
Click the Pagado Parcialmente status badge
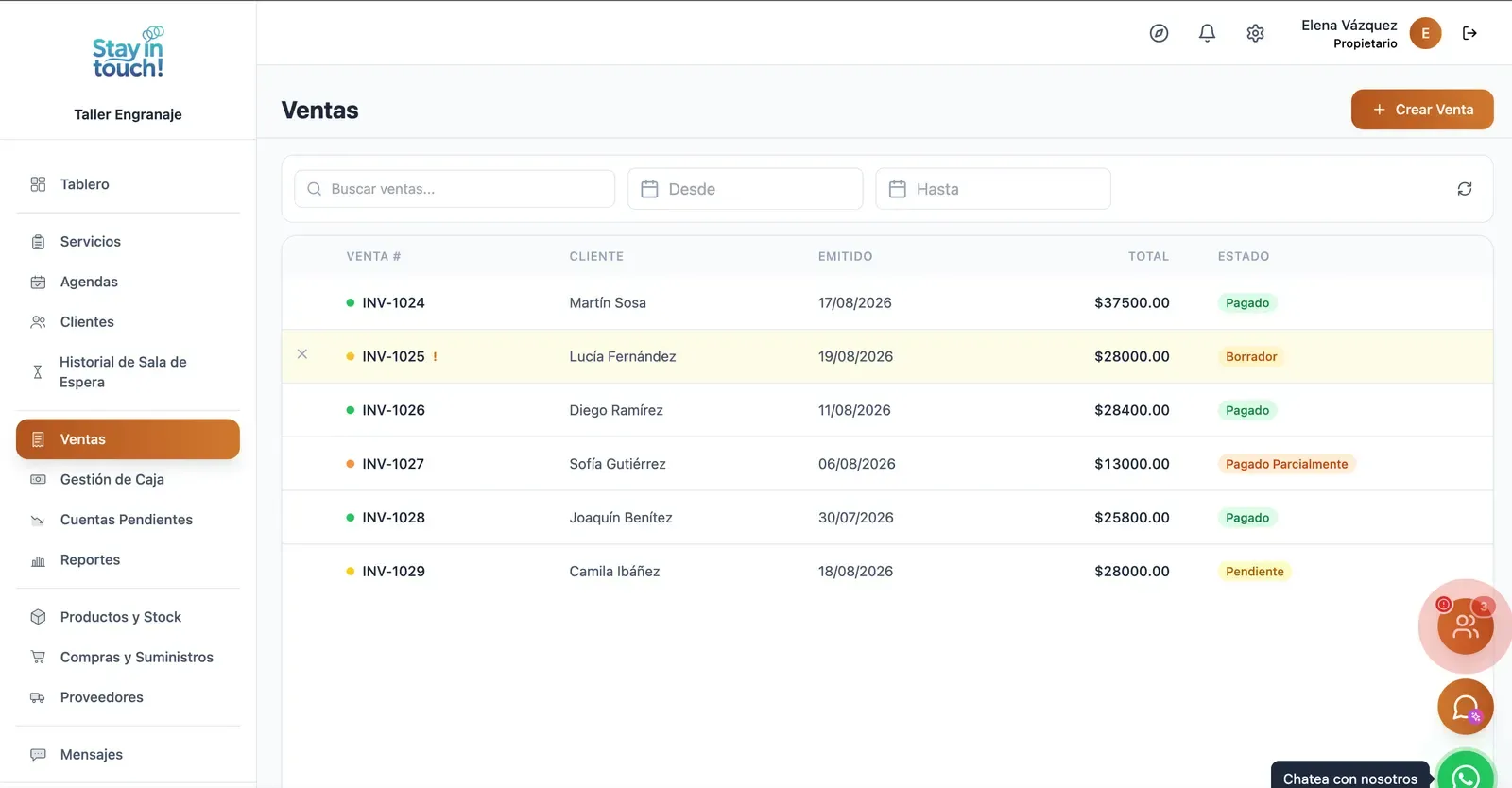pos(1287,464)
